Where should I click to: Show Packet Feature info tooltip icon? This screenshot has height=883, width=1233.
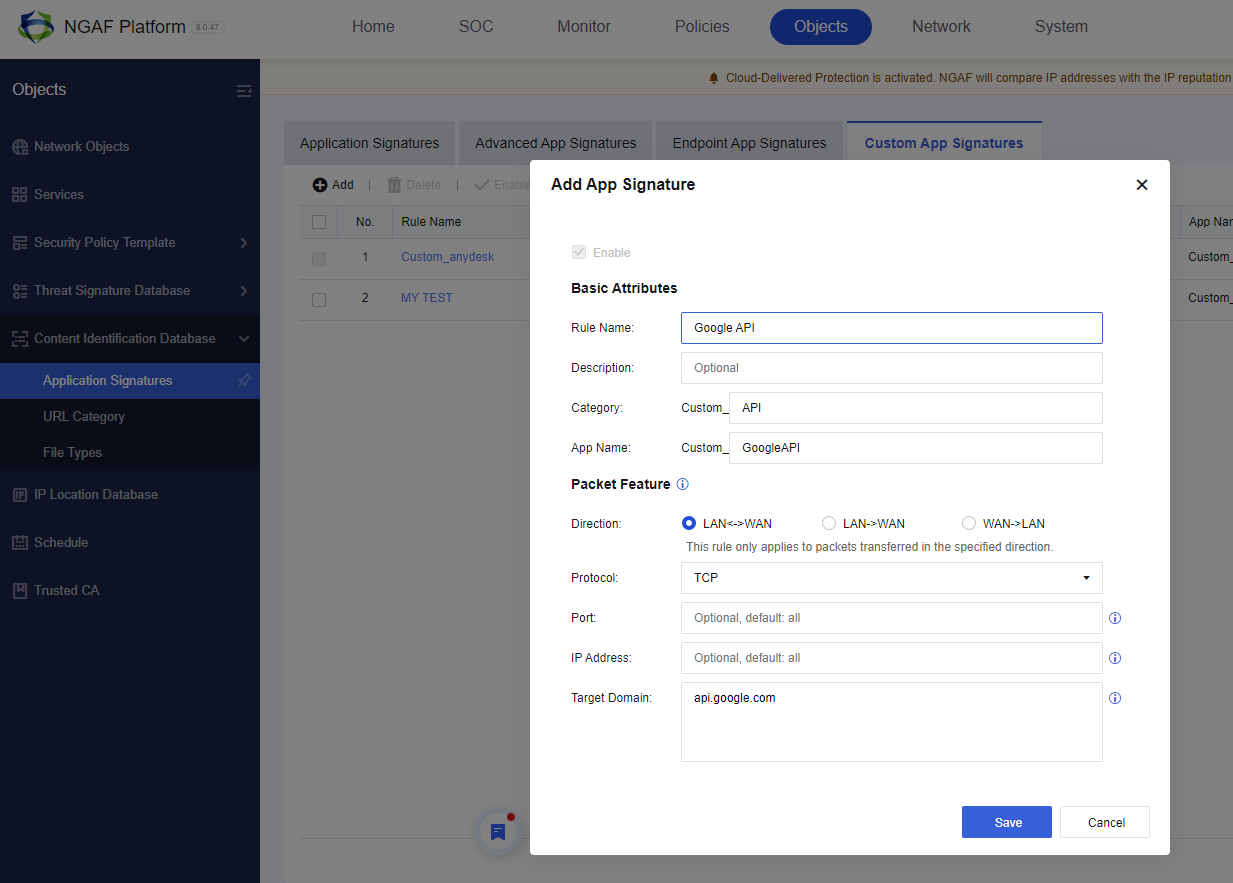tap(683, 484)
